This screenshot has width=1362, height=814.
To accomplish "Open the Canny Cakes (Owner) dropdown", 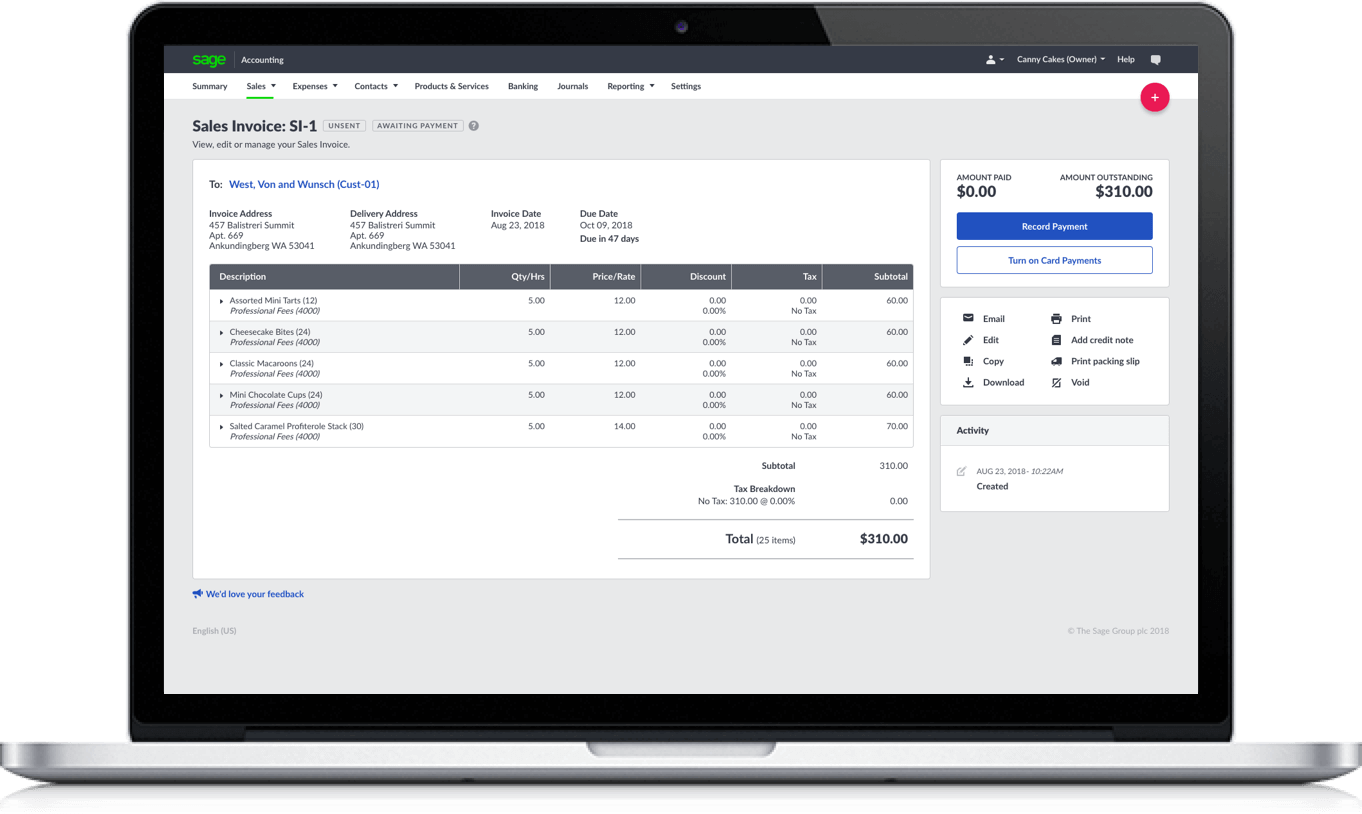I will (x=1060, y=60).
